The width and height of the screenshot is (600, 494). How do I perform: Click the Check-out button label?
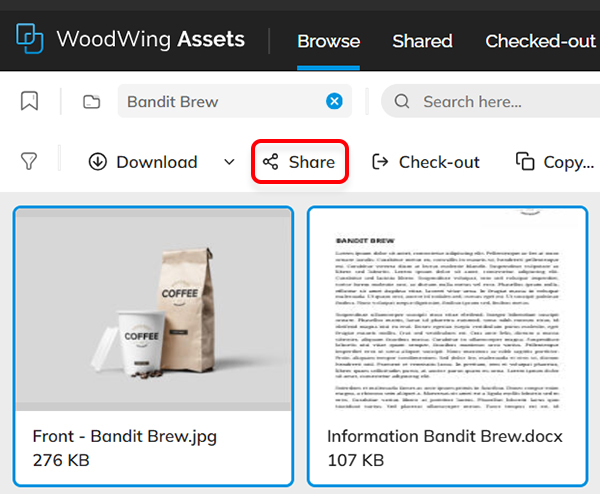(439, 162)
